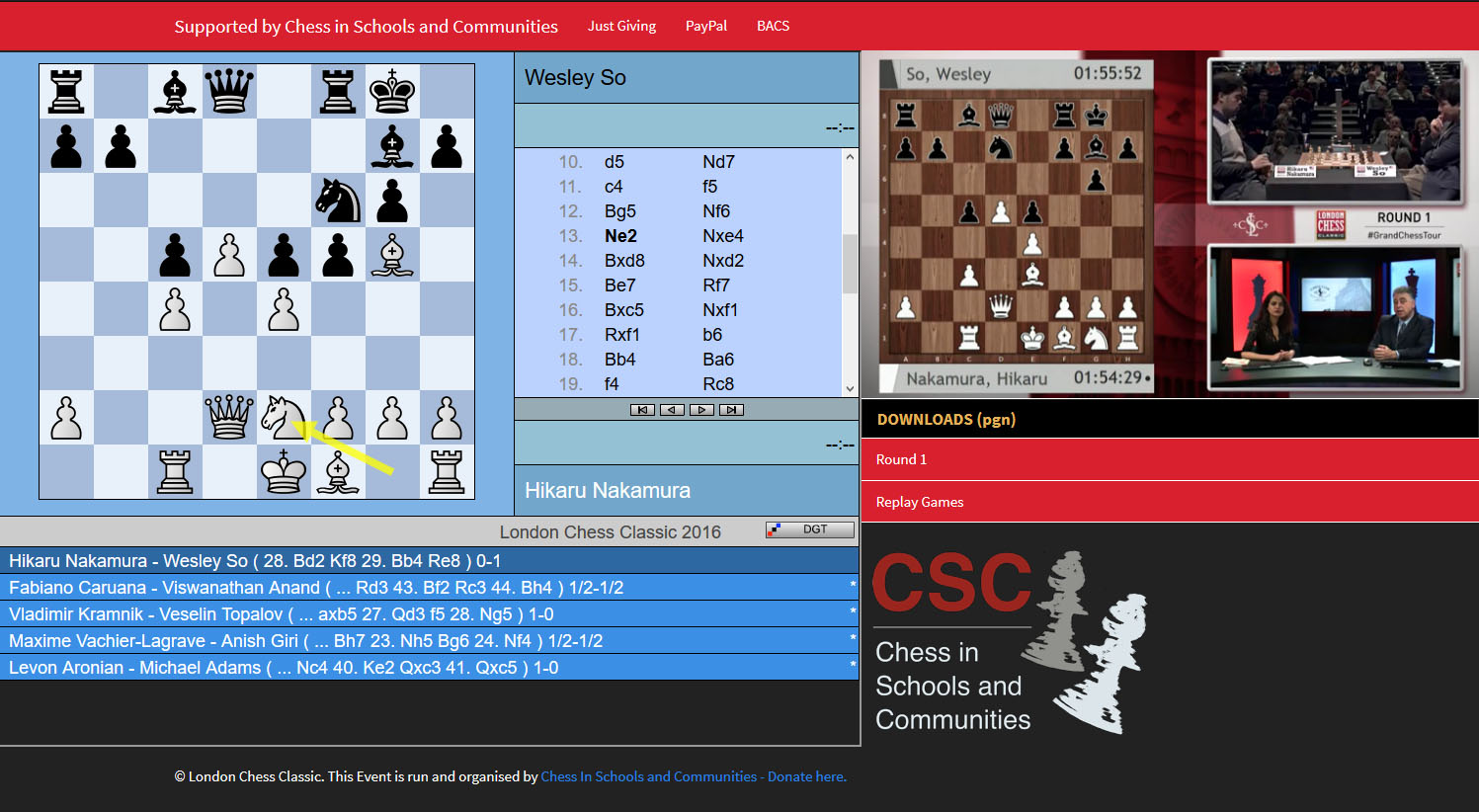This screenshot has width=1479, height=812.
Task: Open the BACS donation link
Action: click(773, 26)
